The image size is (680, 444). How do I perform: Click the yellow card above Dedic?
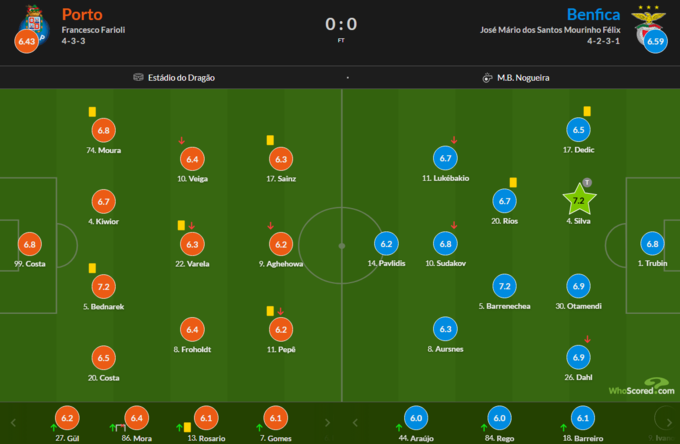587,111
